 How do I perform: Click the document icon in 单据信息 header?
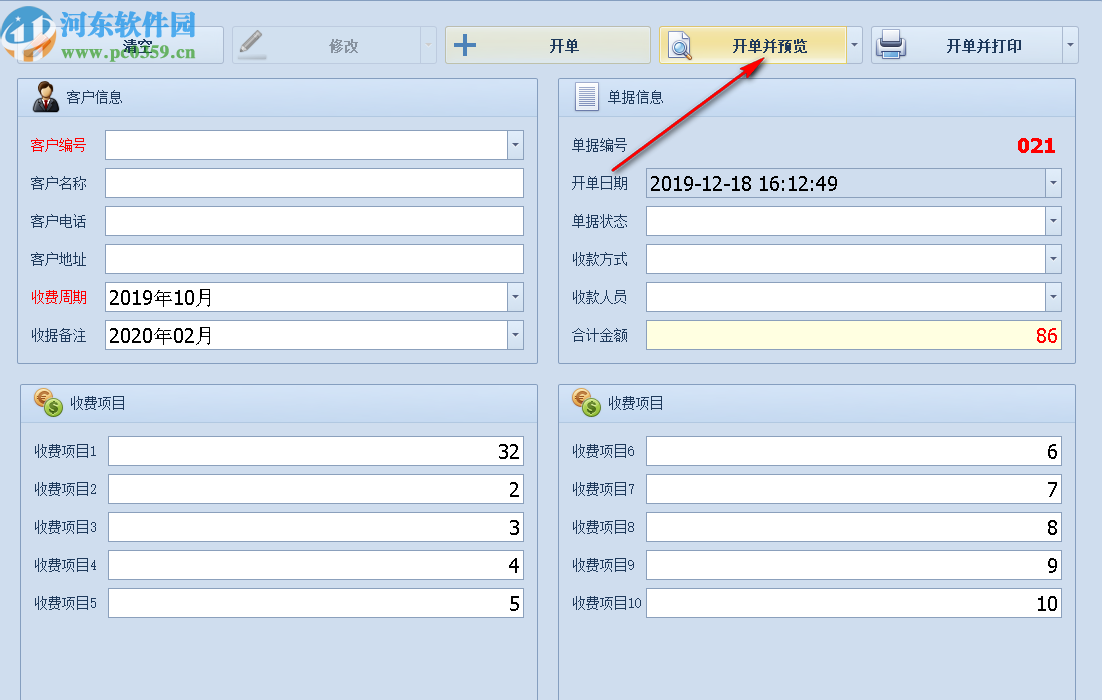pyautogui.click(x=584, y=96)
